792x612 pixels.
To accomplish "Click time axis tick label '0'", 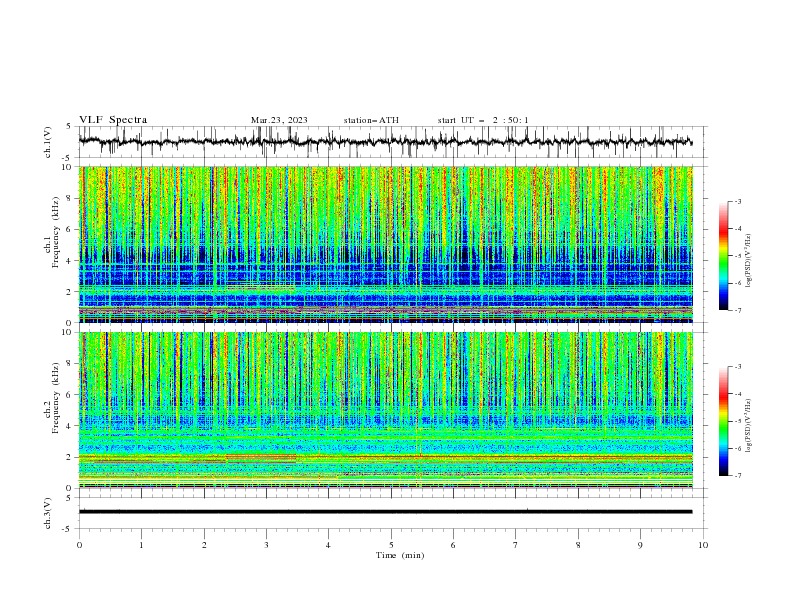I will tap(79, 545).
